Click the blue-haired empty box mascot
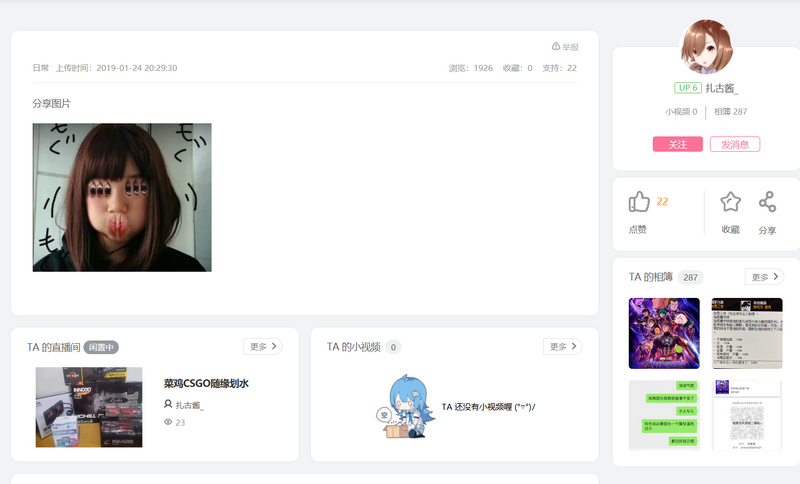 coord(406,406)
